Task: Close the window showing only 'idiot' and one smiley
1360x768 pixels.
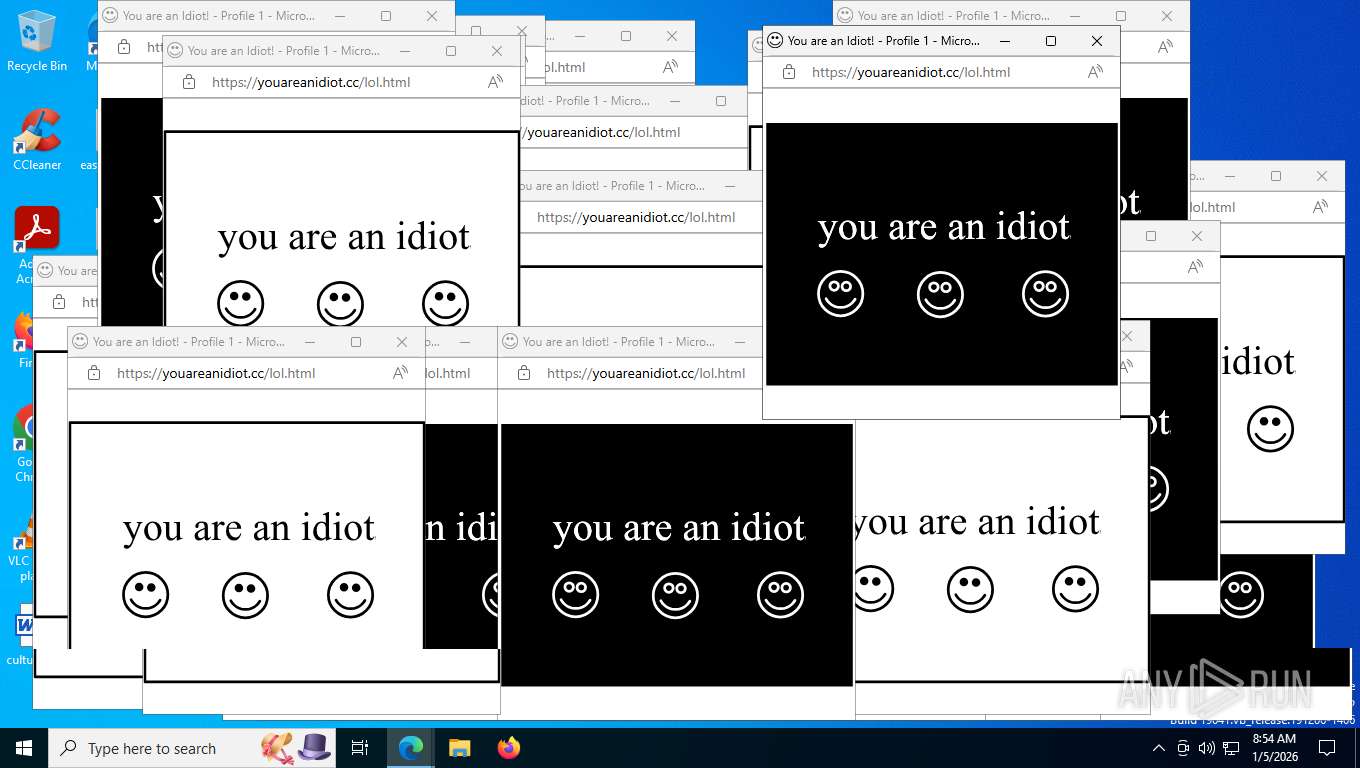Action: (x=1322, y=176)
